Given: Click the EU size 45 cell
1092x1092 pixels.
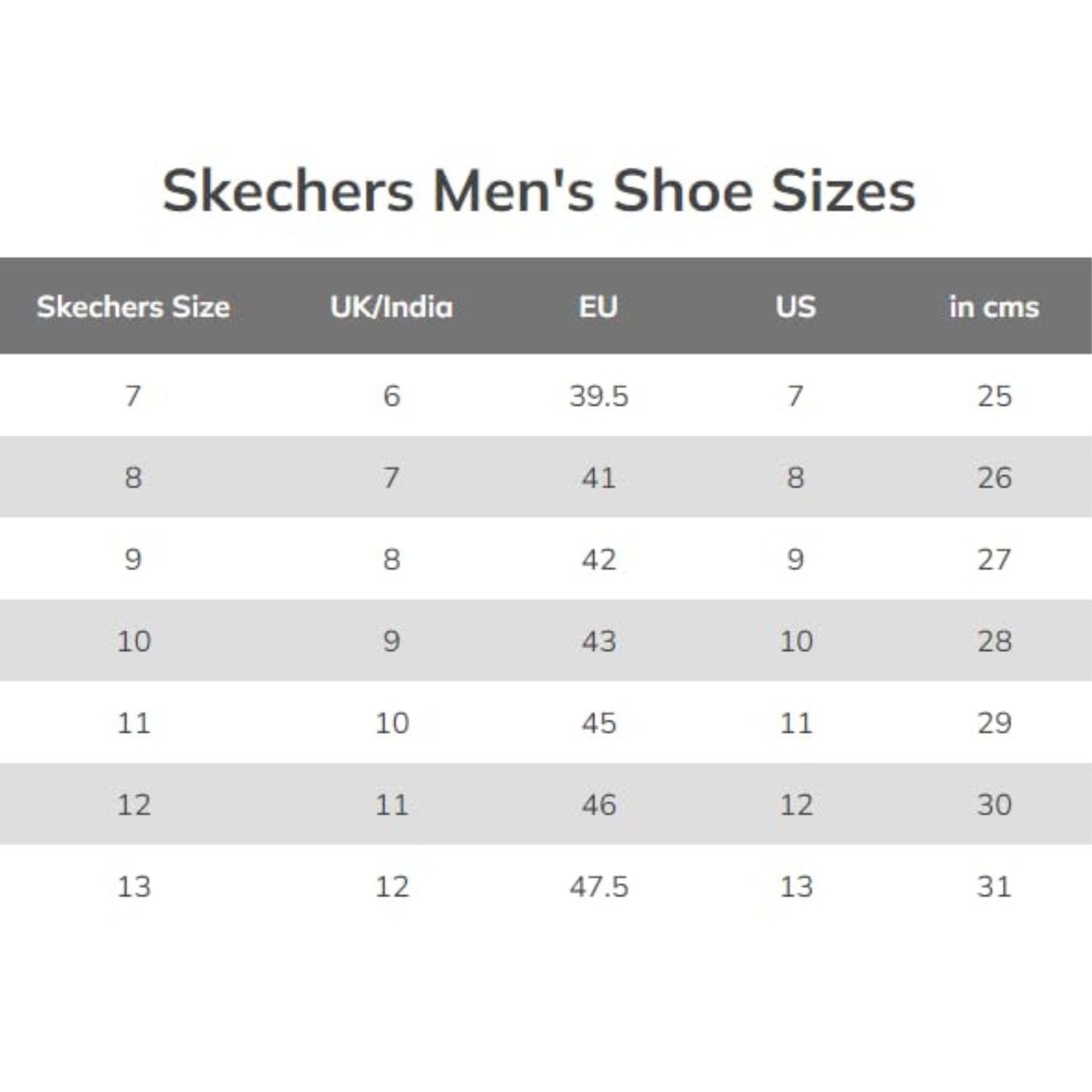Looking at the screenshot, I should click(x=599, y=722).
